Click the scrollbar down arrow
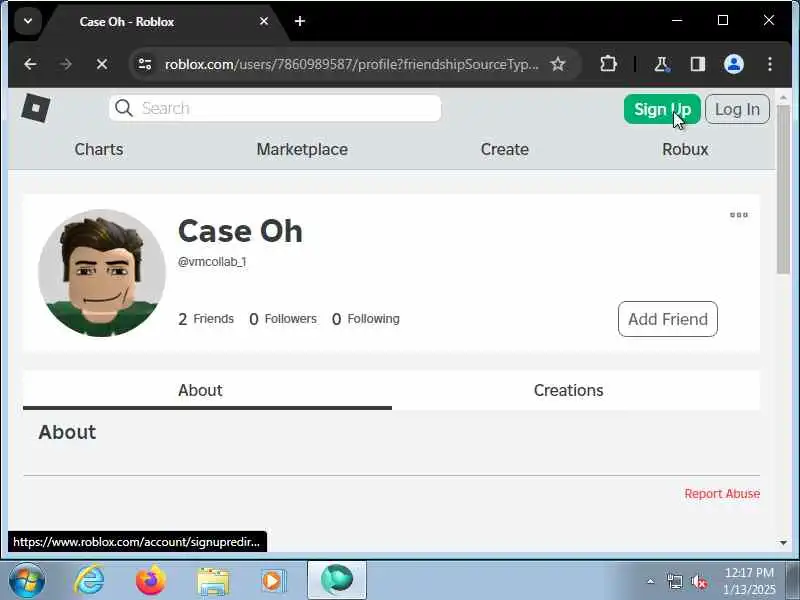Image resolution: width=800 pixels, height=600 pixels. coord(783,543)
